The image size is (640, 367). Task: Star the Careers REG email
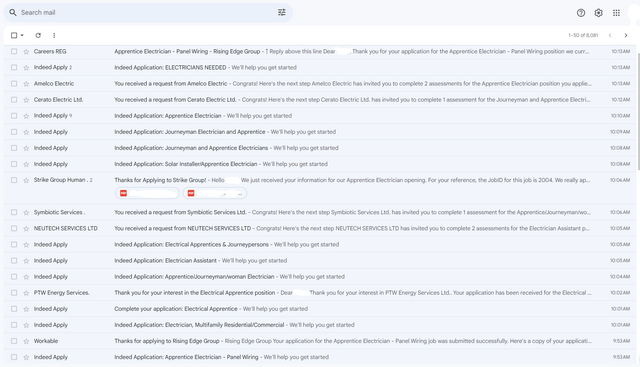(x=26, y=51)
